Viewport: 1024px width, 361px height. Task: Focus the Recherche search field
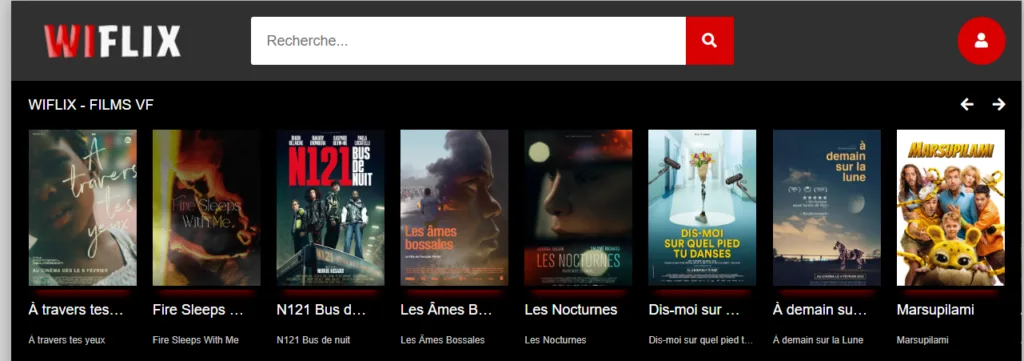click(468, 40)
